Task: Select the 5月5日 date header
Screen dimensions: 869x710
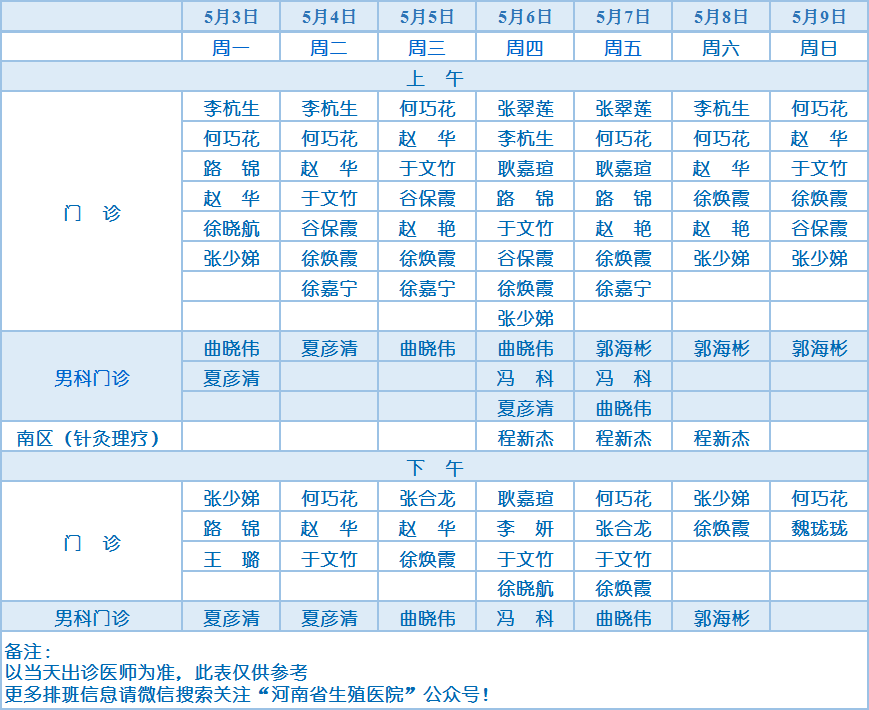Action: (x=427, y=17)
